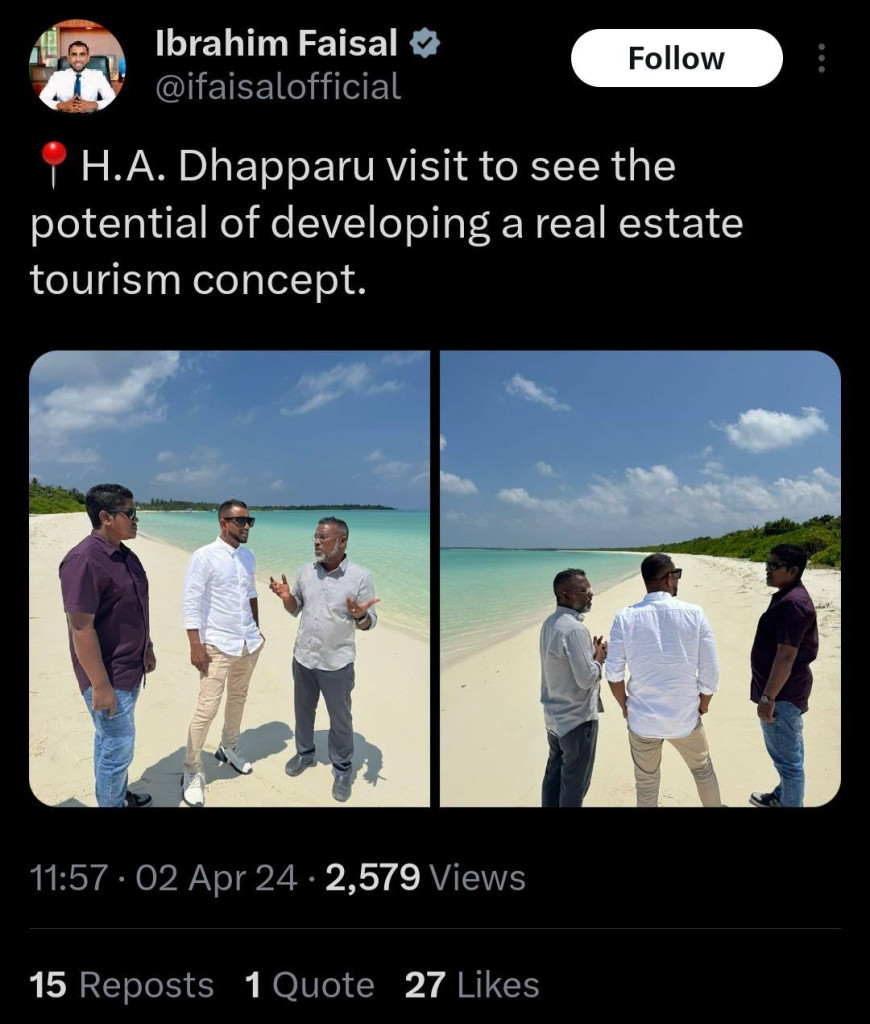Open the left beach photo
The height and width of the screenshot is (1024, 870).
click(229, 579)
